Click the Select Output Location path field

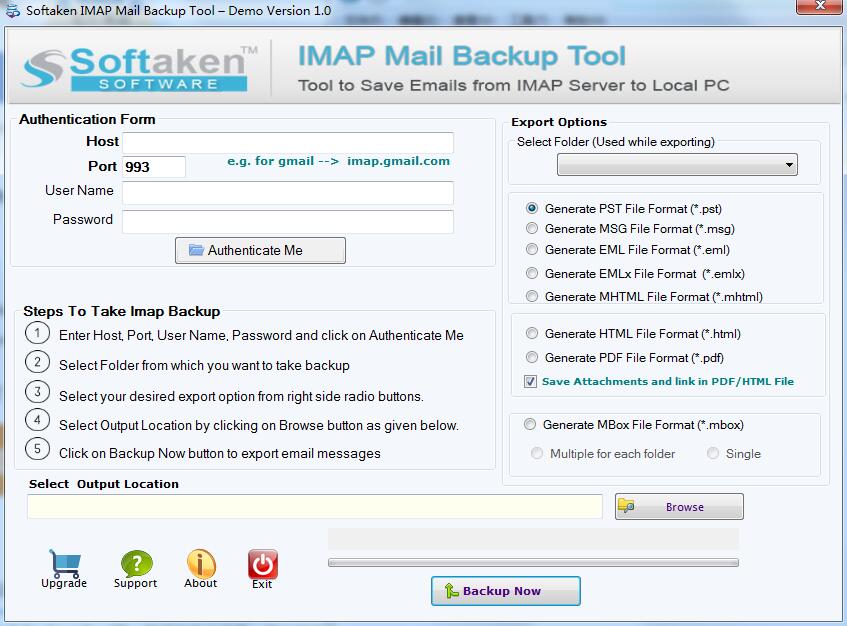pos(315,507)
